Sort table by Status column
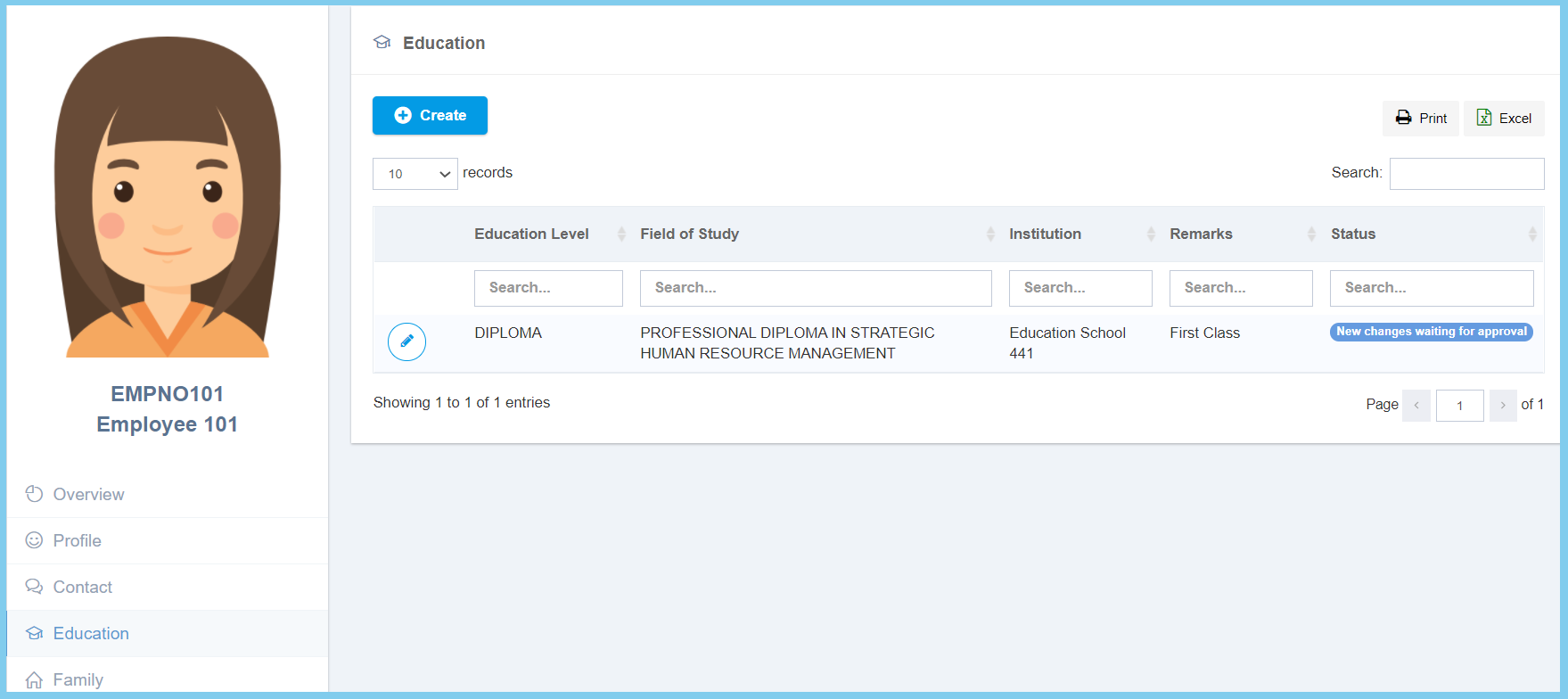This screenshot has height=699, width=1568. (x=1353, y=234)
